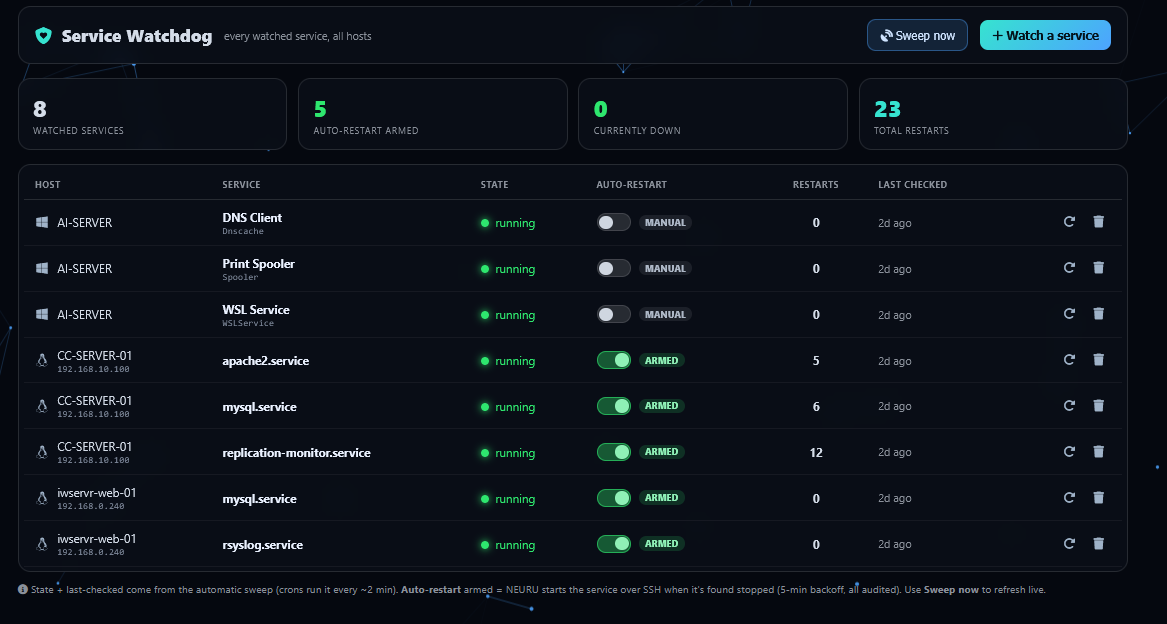
Task: Click Windows icon in WSL Service row
Action: tap(42, 315)
